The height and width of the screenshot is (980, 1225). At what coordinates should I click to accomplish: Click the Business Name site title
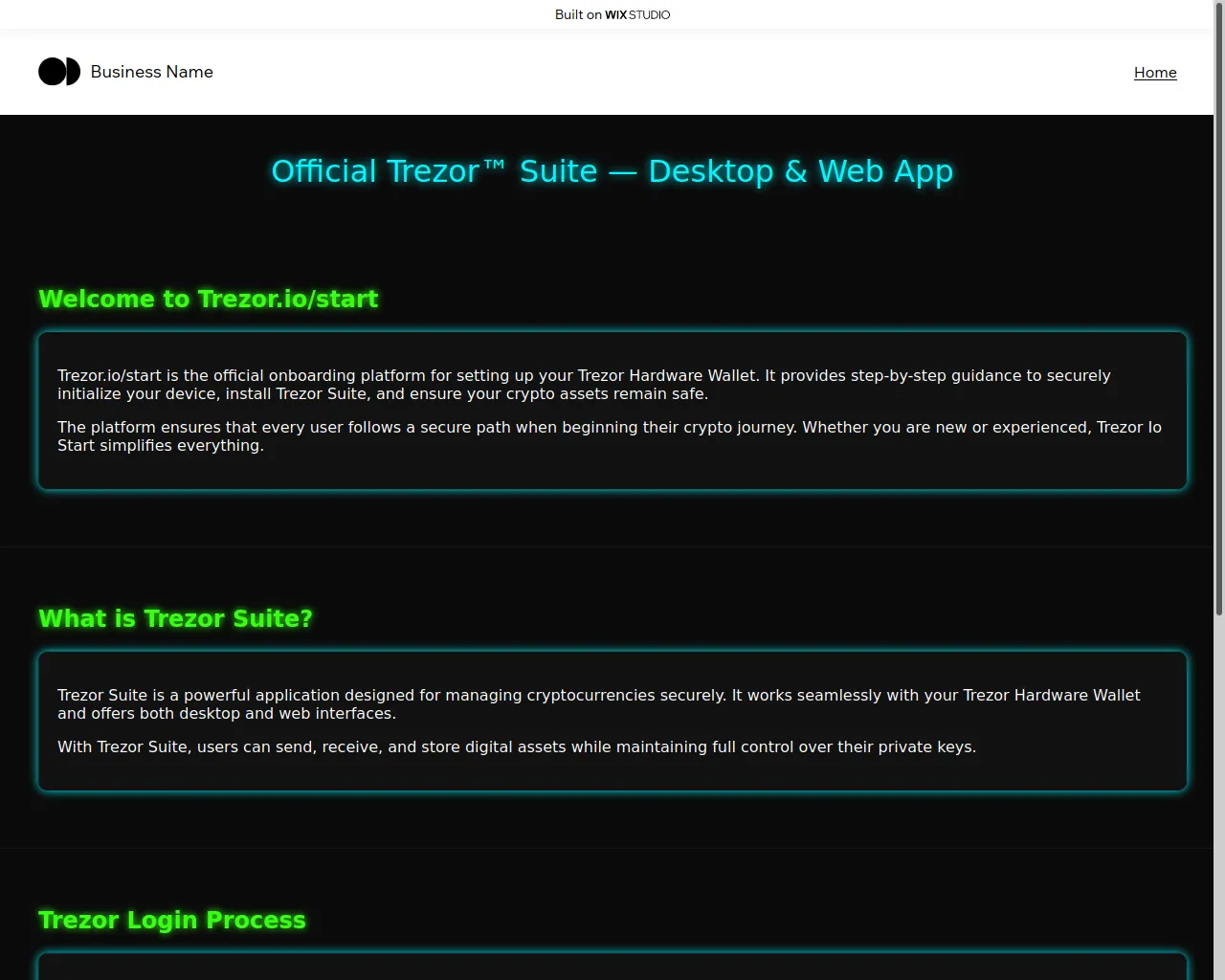point(151,72)
